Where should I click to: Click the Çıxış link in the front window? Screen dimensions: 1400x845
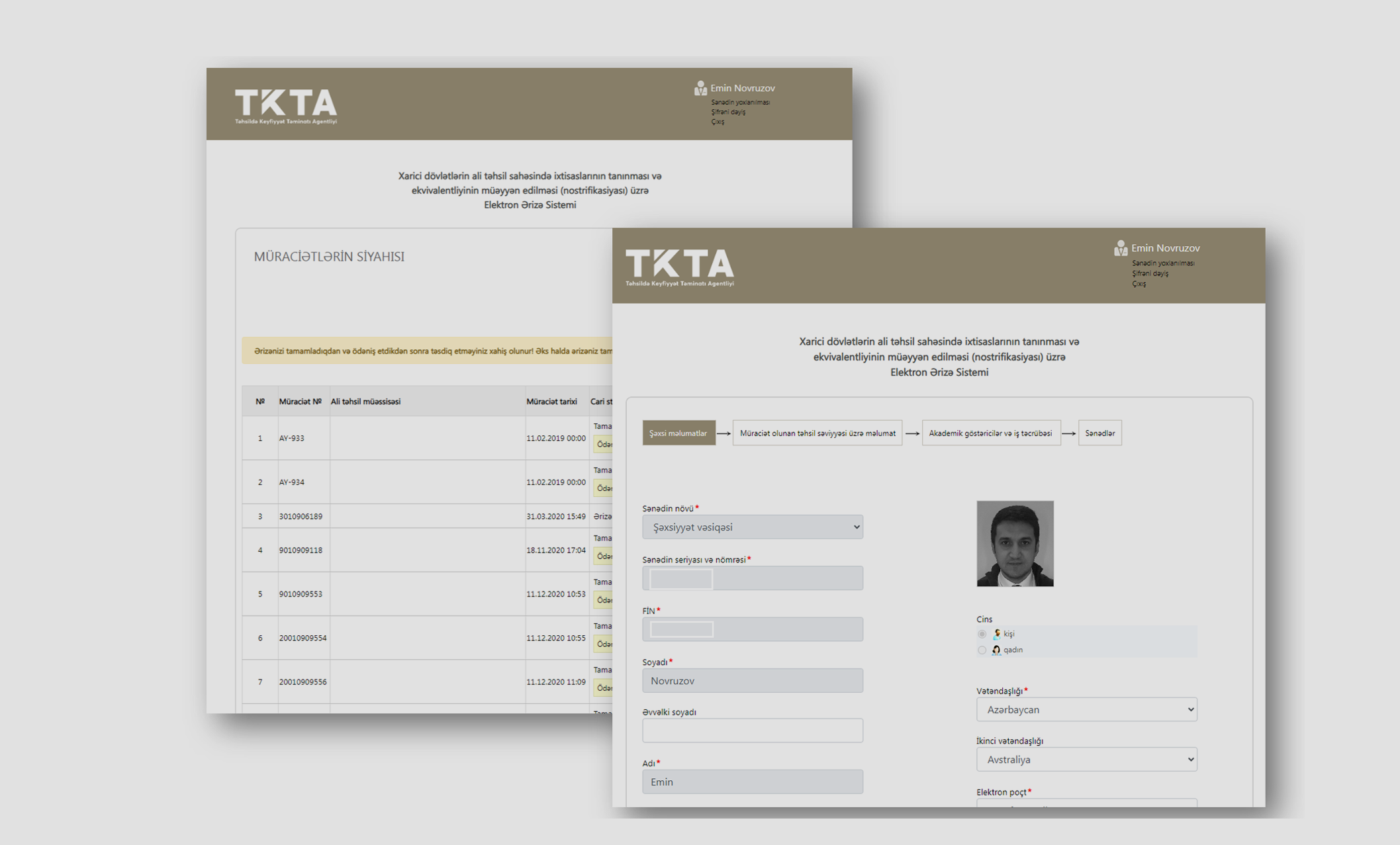tap(1139, 284)
